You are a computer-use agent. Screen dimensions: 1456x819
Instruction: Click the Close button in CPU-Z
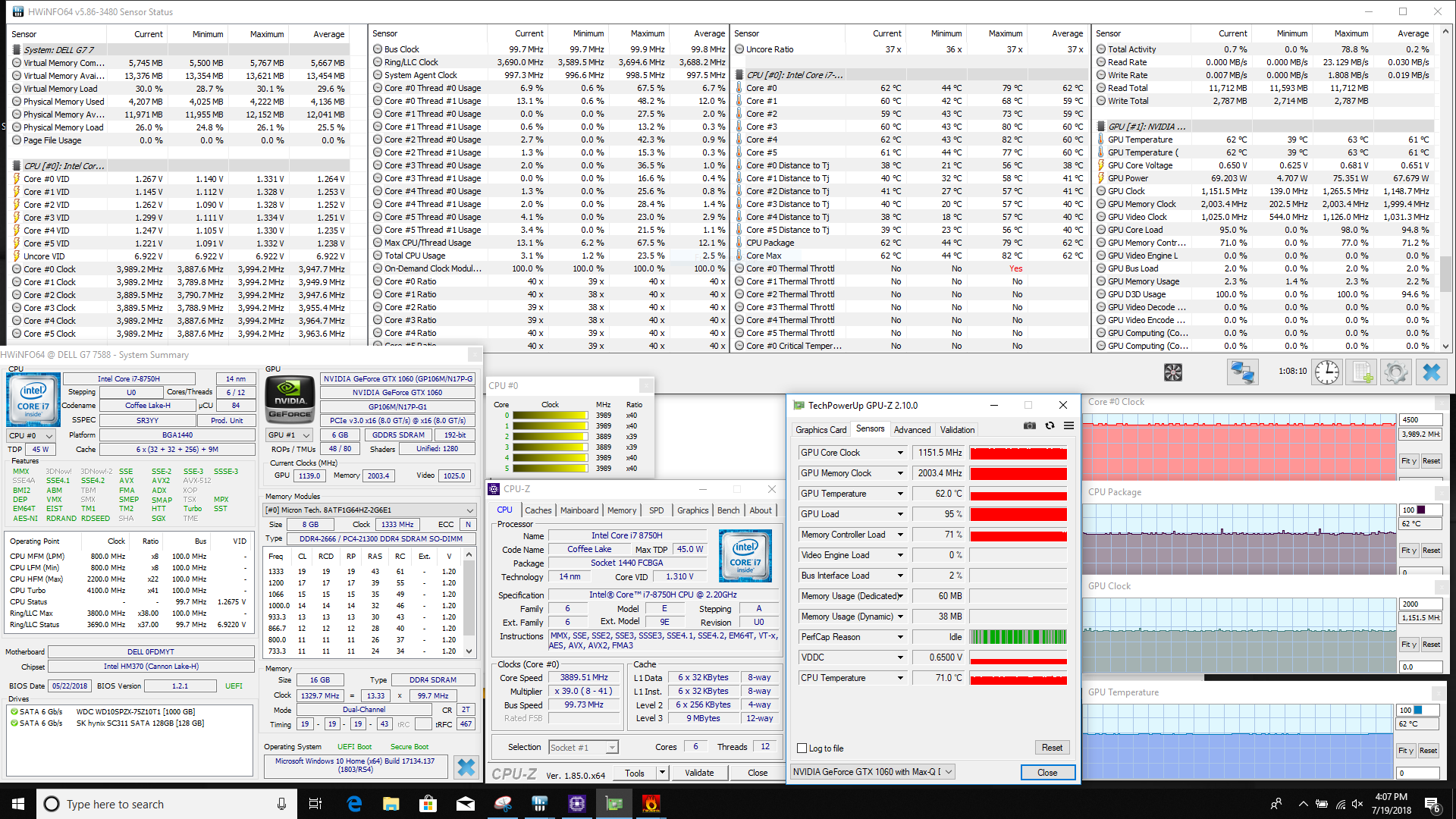click(x=757, y=773)
